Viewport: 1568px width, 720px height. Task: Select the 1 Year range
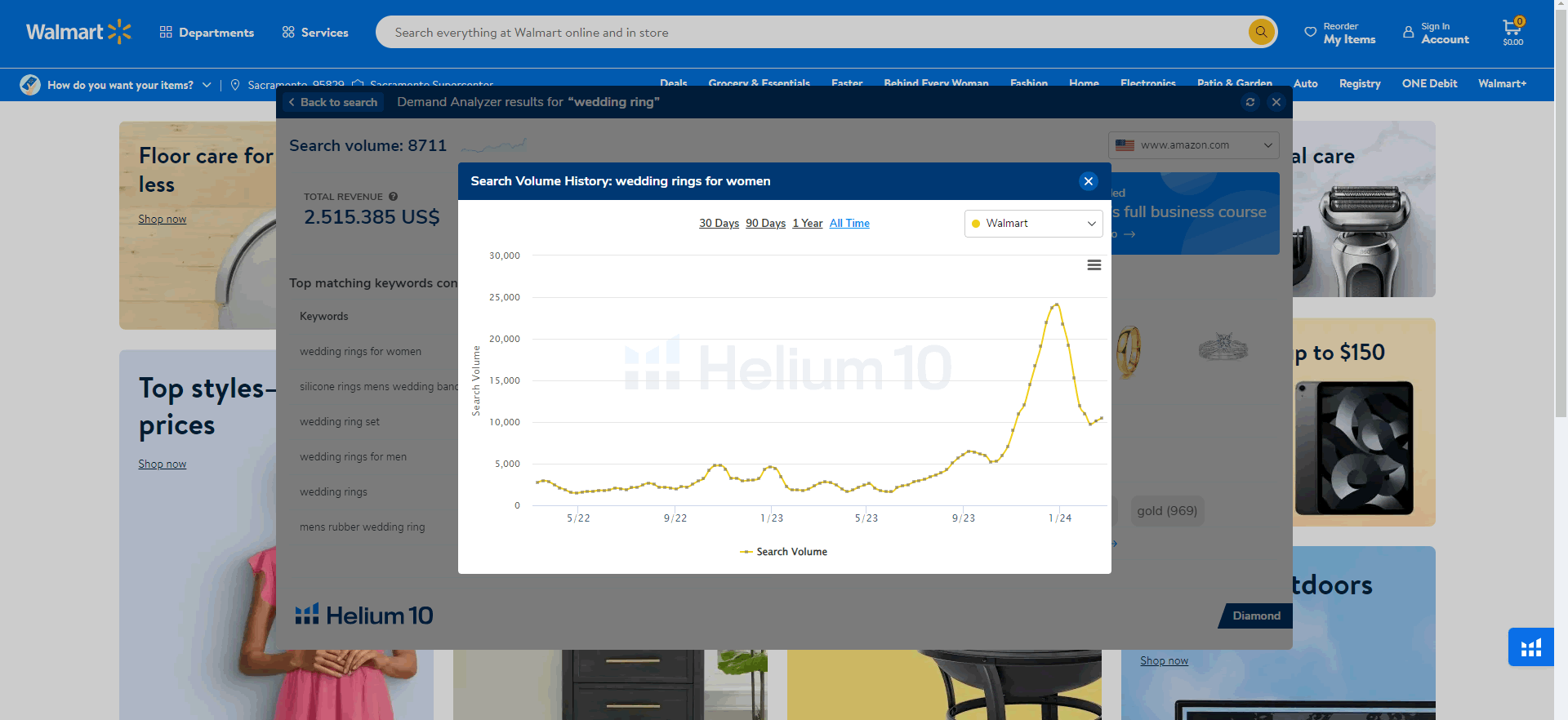[807, 223]
